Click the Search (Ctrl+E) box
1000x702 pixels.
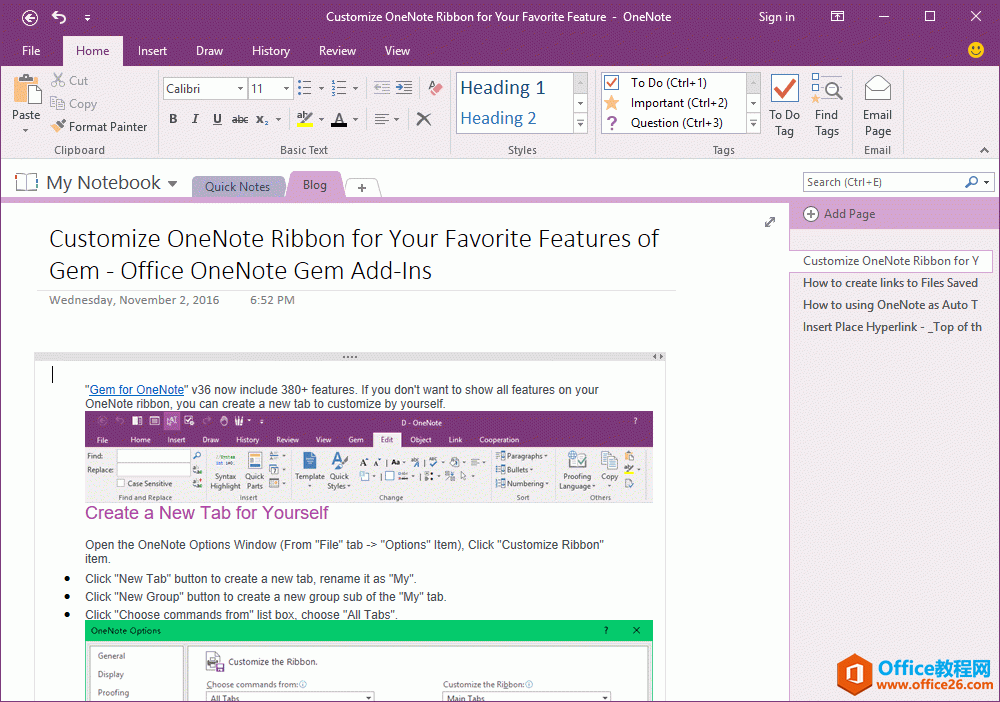click(883, 182)
